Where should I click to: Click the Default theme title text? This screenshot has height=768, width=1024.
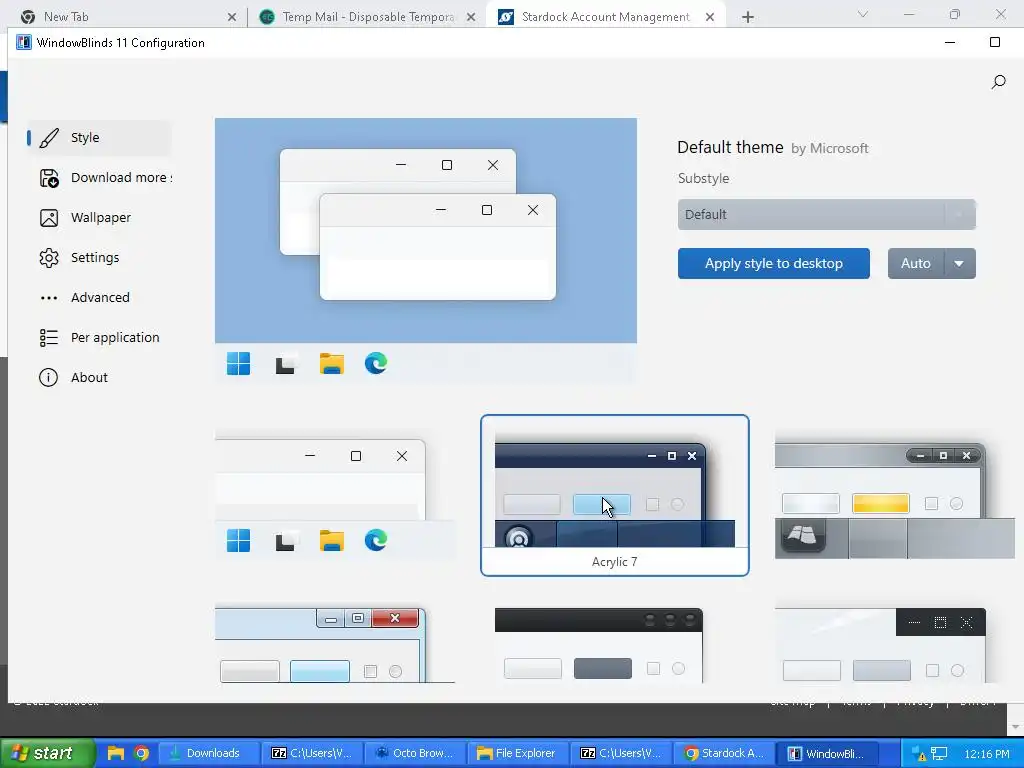(x=730, y=148)
